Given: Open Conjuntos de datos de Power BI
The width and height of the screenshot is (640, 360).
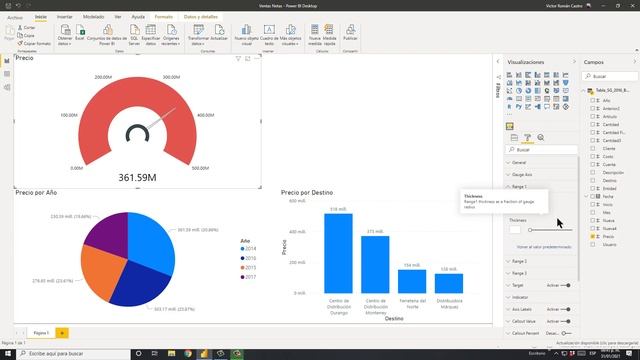Looking at the screenshot, I should click(107, 35).
